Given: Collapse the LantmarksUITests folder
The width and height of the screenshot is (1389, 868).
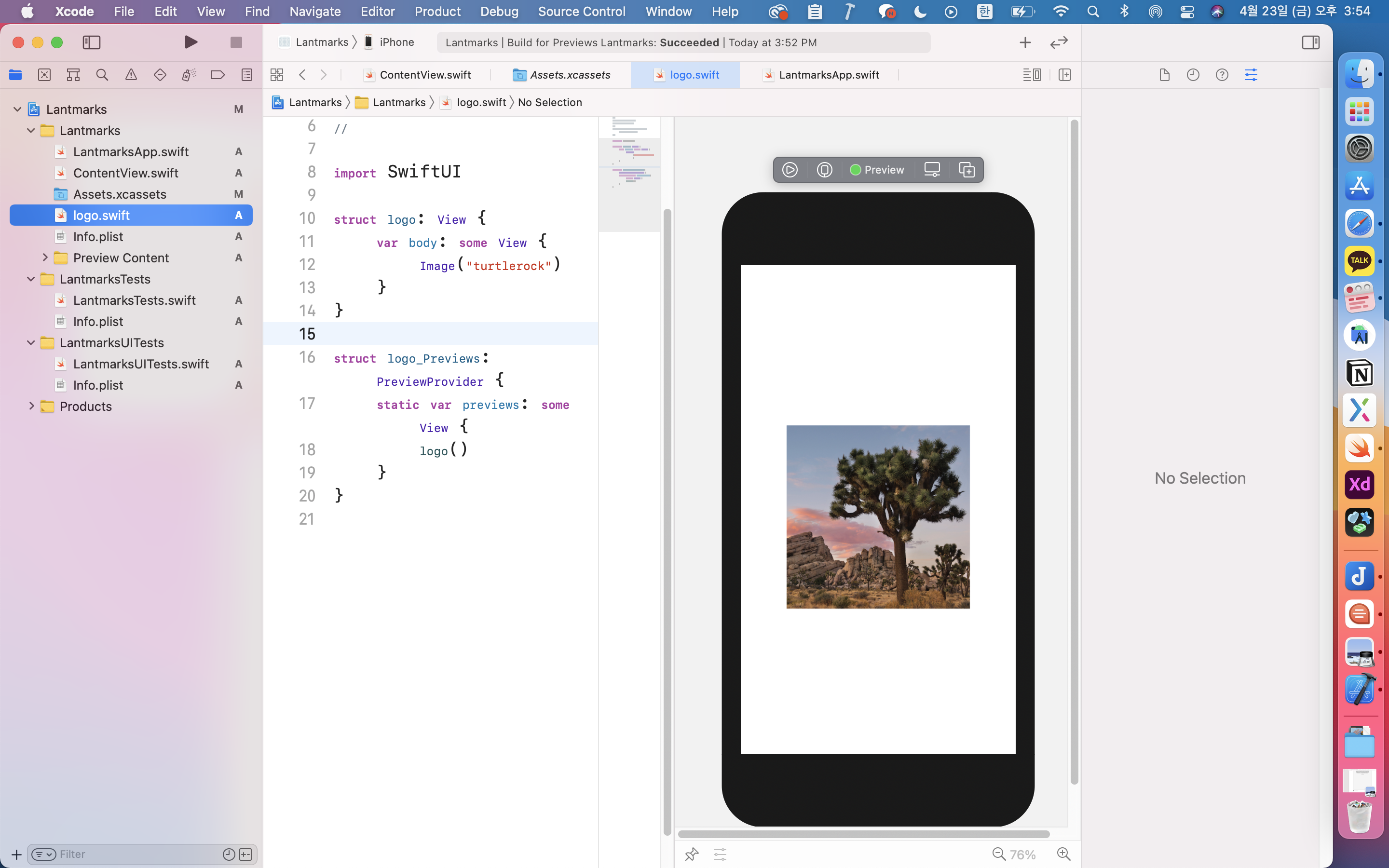Looking at the screenshot, I should [31, 343].
